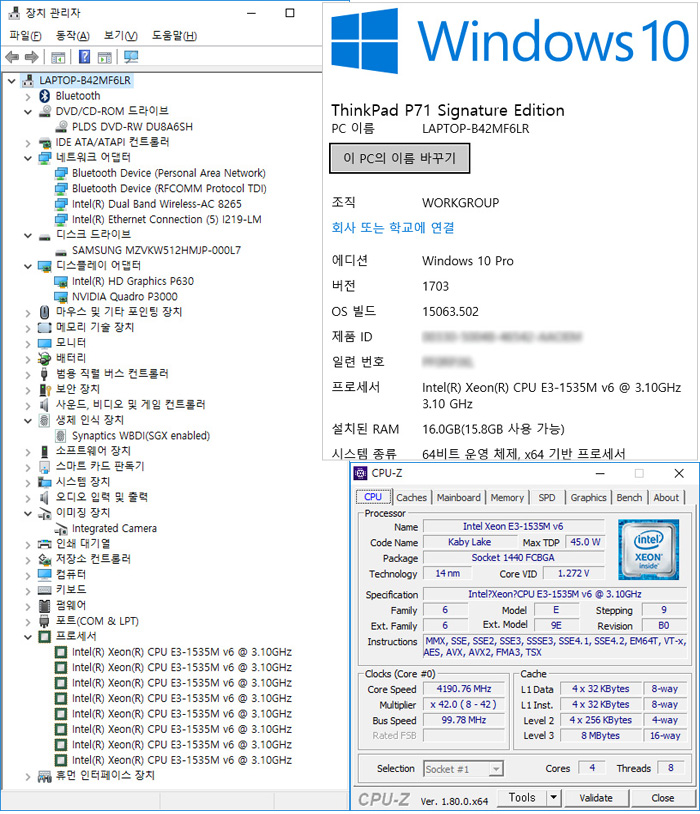Switch to the Bench tab in CPU-Z
Screen dimensions: 700x814
click(629, 497)
